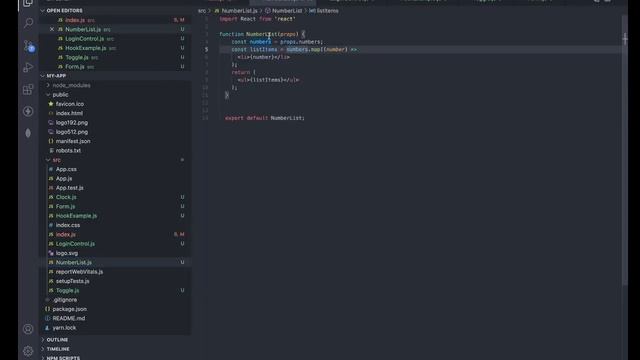Open the Accounts icon in activity bar
The height and width of the screenshot is (360, 640).
[x=28, y=329]
